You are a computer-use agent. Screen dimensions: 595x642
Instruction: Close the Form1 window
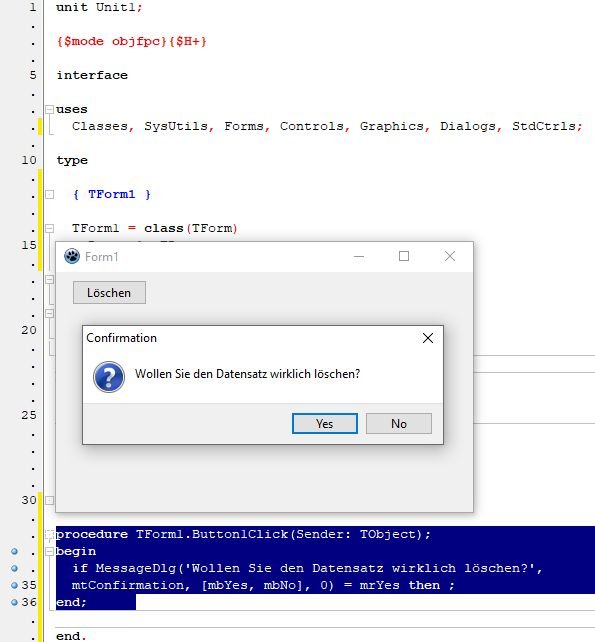coord(450,256)
